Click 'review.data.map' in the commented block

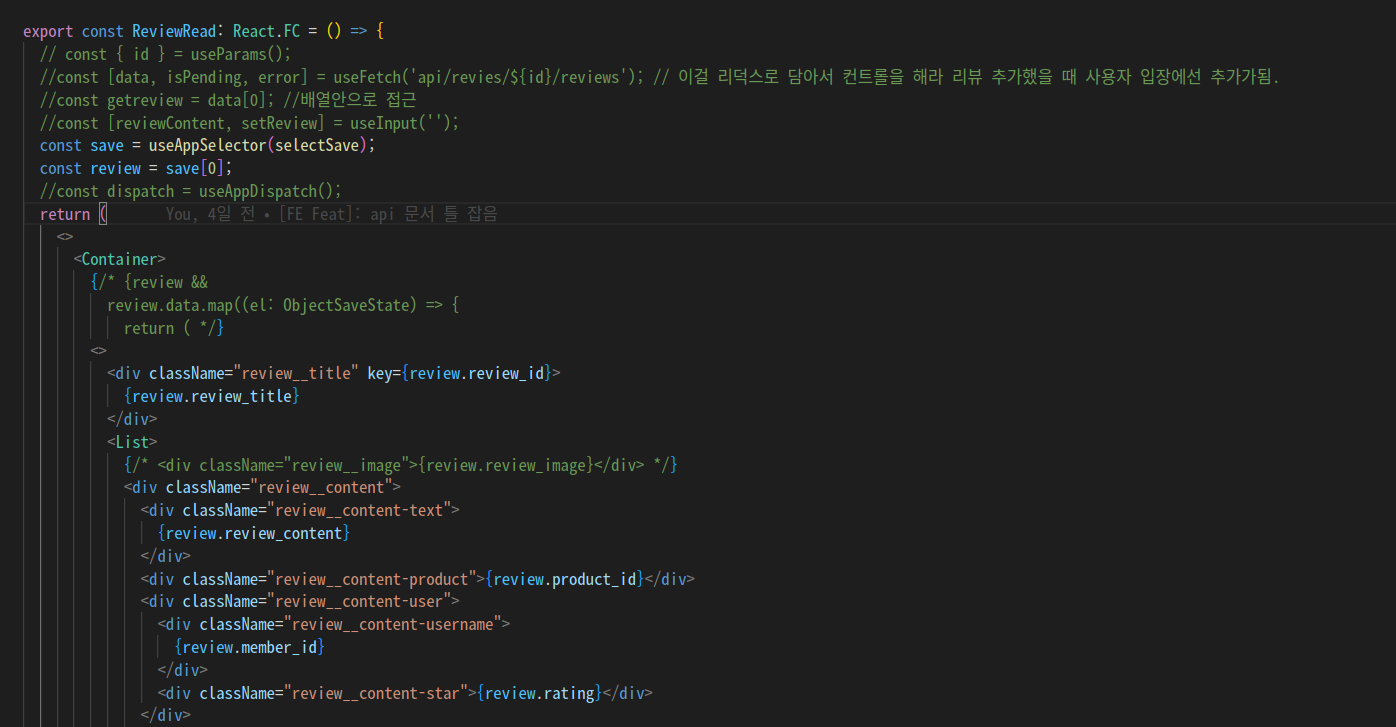[x=169, y=305]
